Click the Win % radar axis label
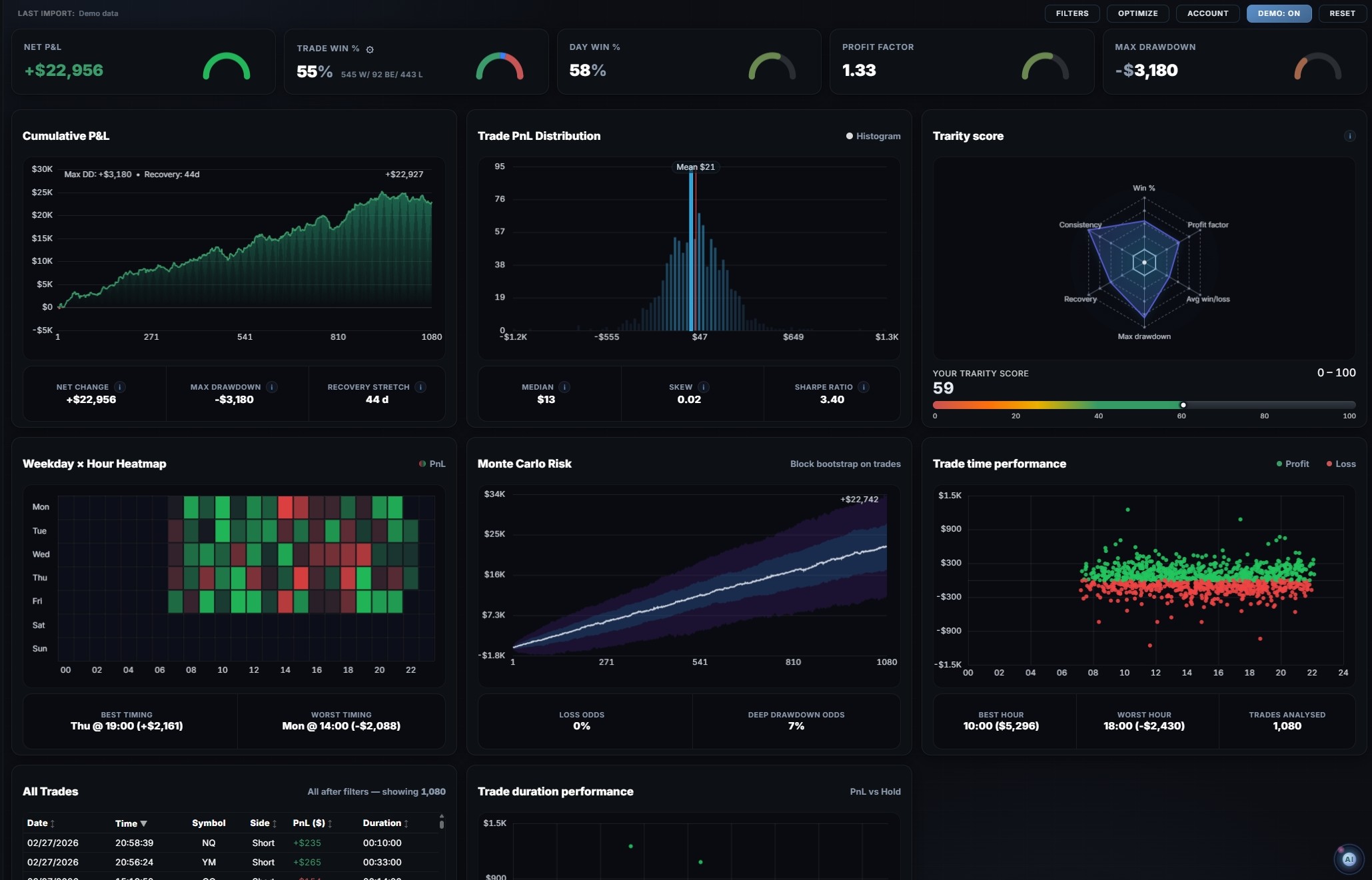The height and width of the screenshot is (880, 1372). pos(1144,189)
